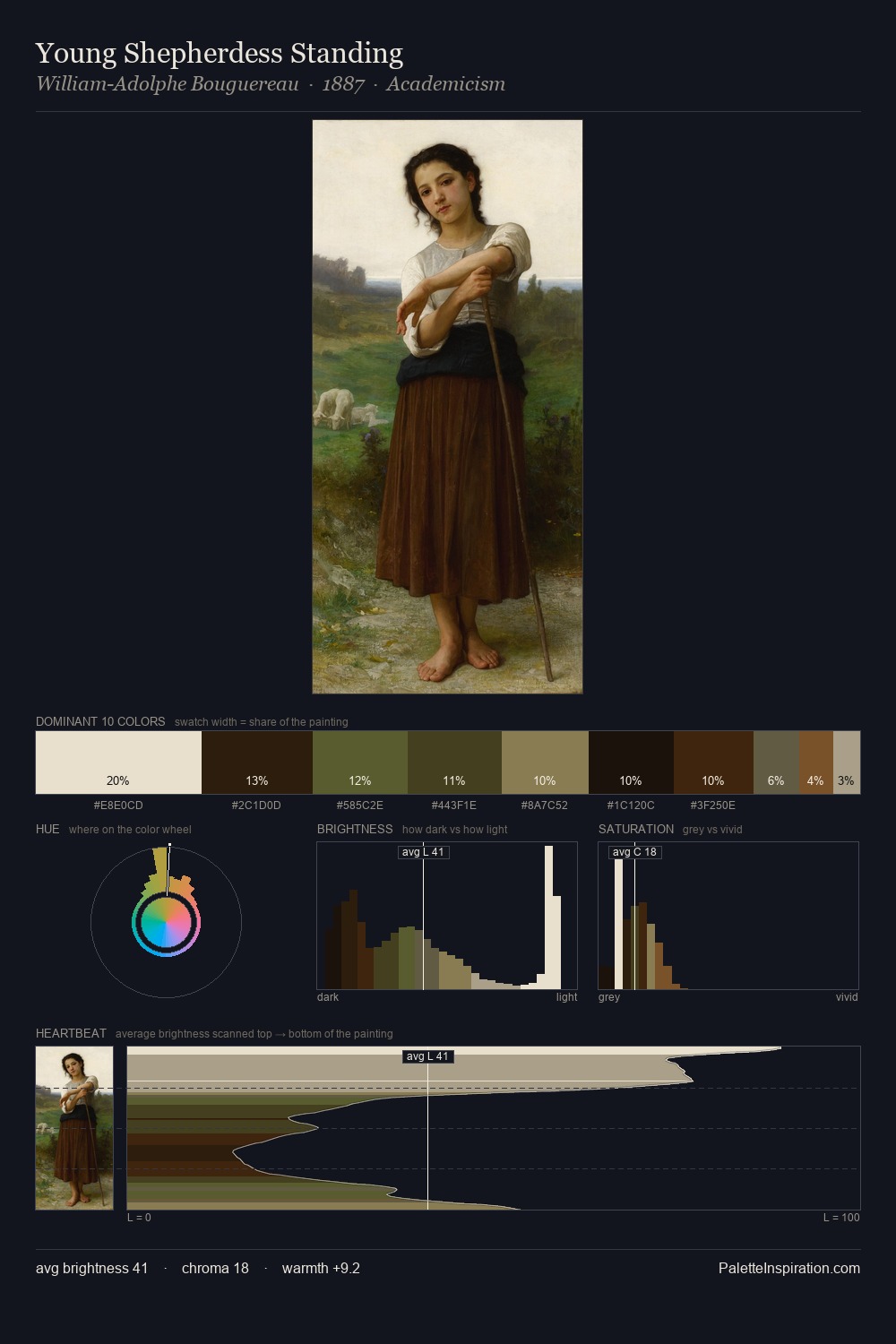The image size is (896, 1344).
Task: Click the L = 0 axis label
Action: coord(139,1218)
